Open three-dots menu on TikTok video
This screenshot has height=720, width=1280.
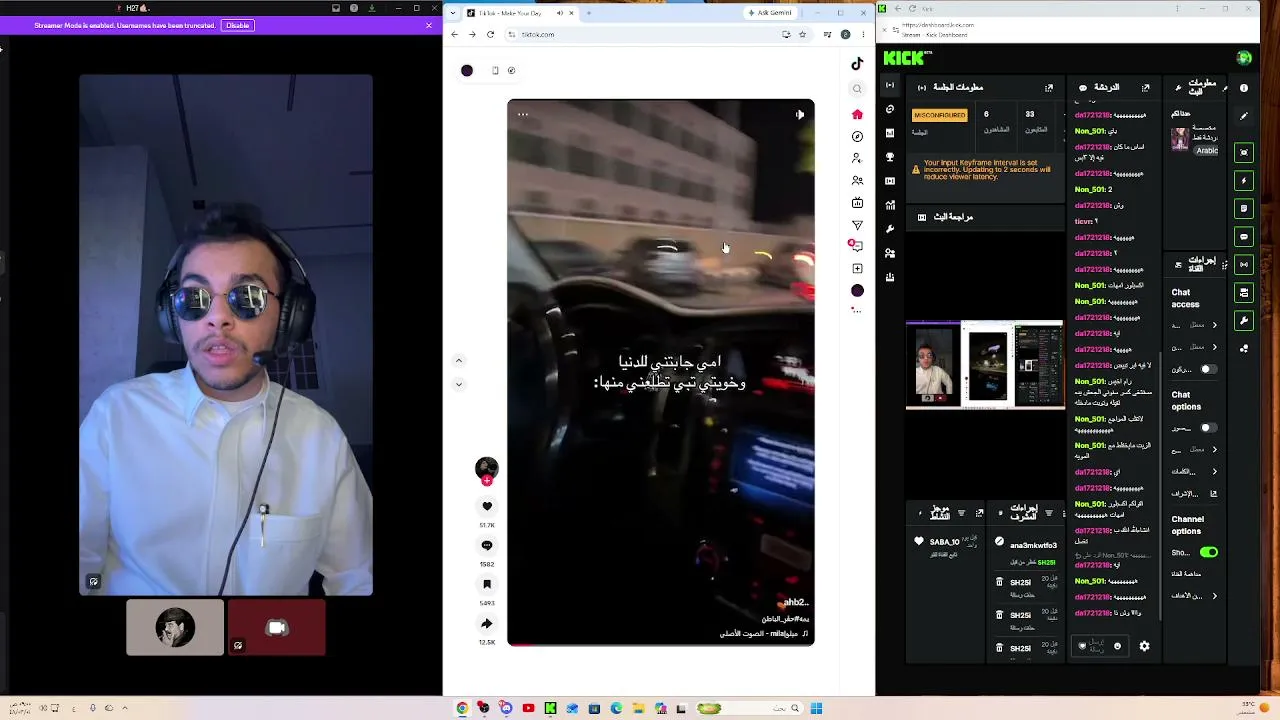click(522, 115)
